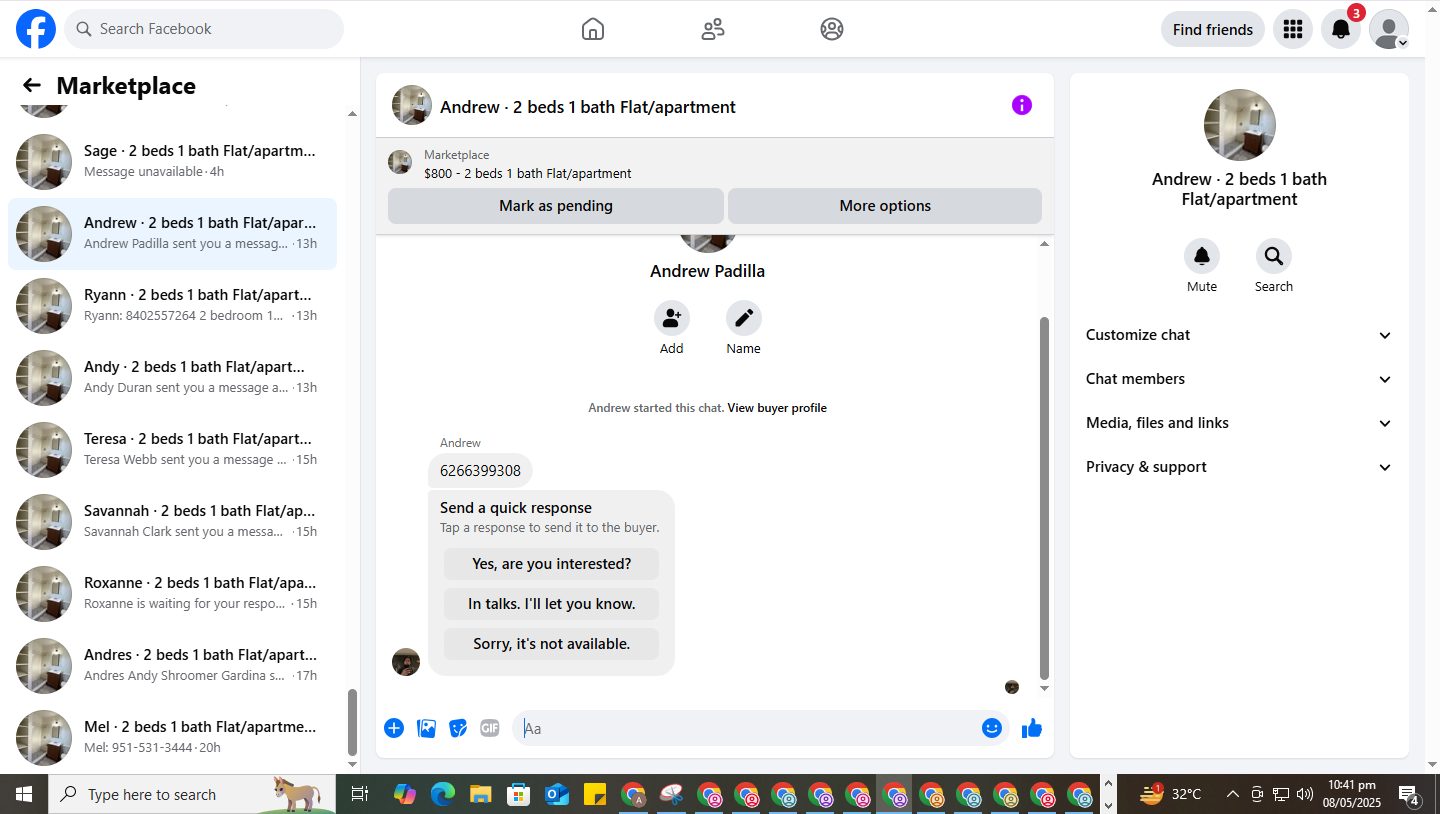Expand Chat members section
The width and height of the screenshot is (1440, 814).
tap(1239, 379)
